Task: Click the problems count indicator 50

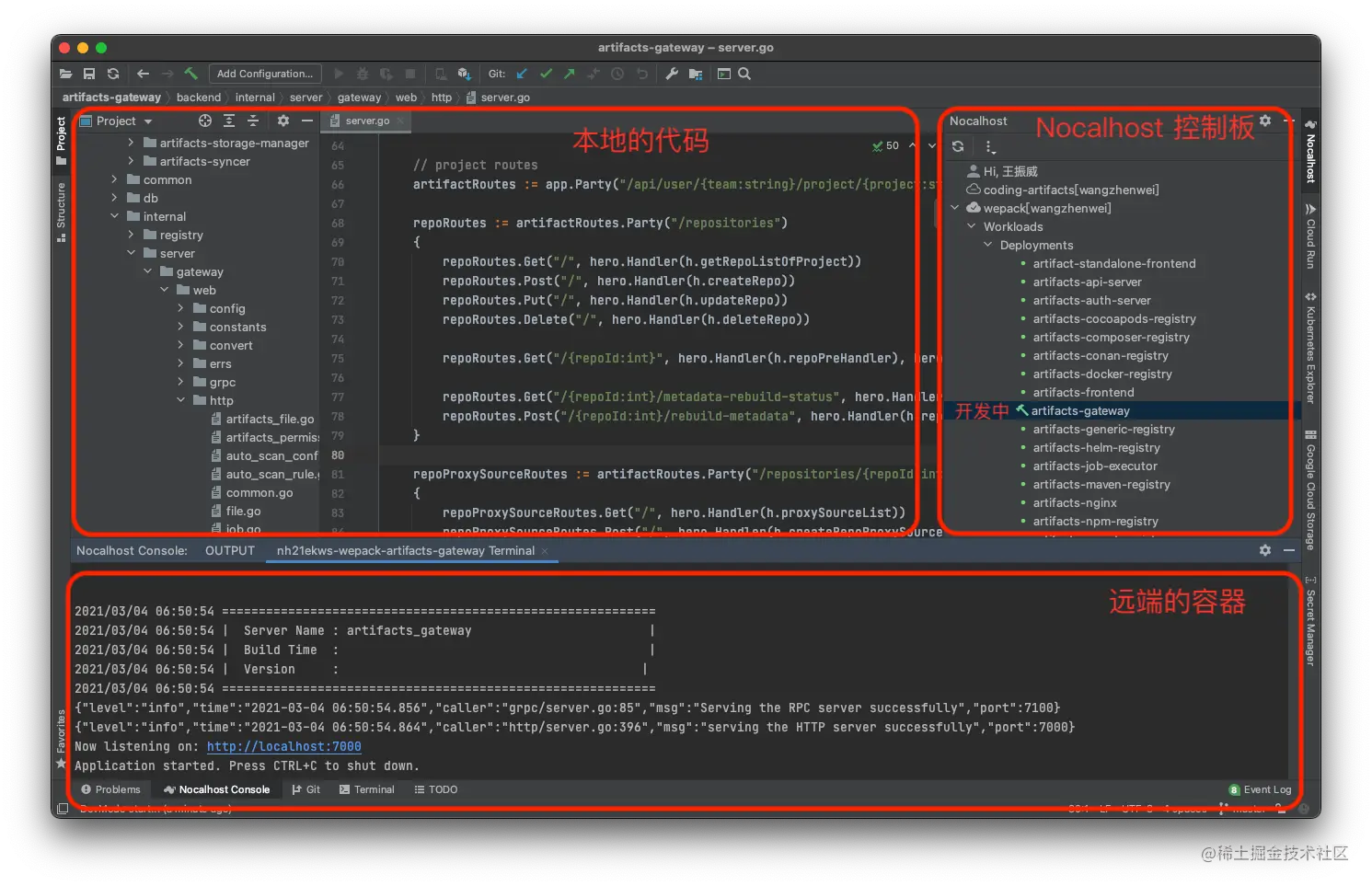Action: [x=885, y=145]
